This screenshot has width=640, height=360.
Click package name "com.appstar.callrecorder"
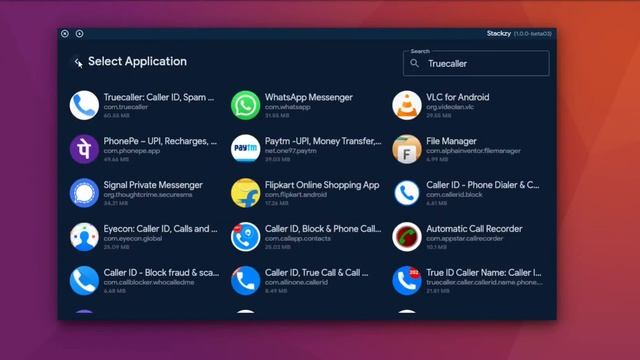coord(464,238)
